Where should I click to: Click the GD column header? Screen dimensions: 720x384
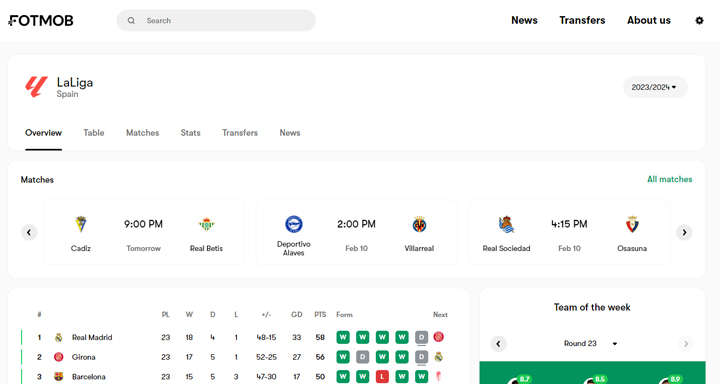tap(297, 315)
